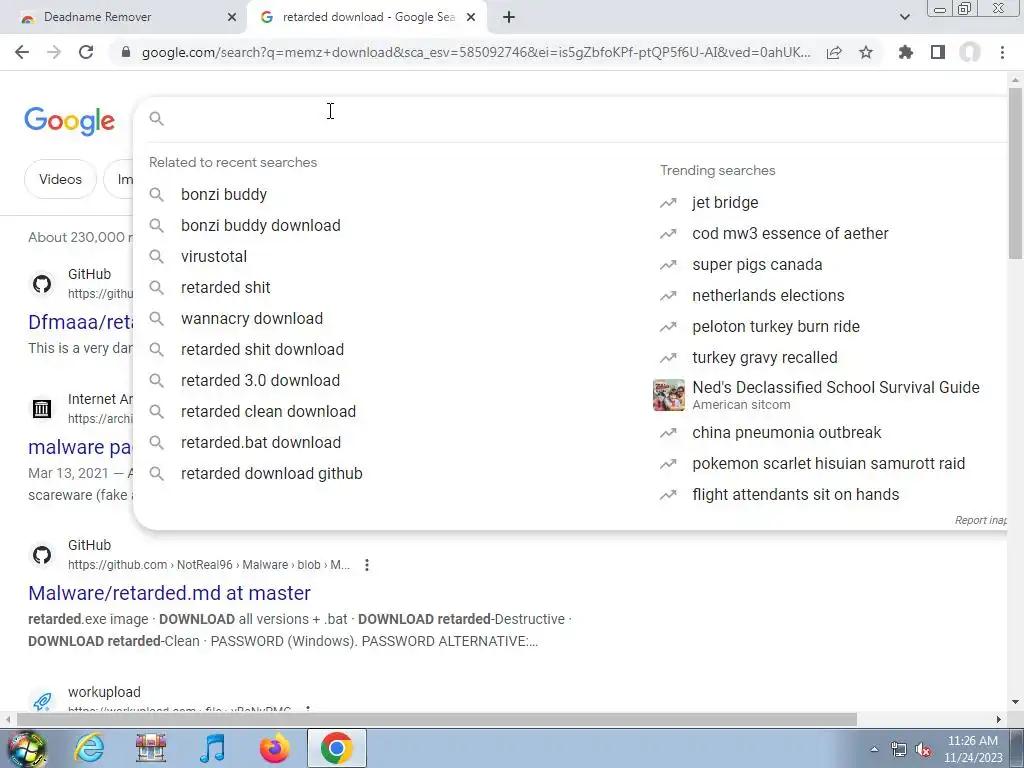The image size is (1024, 768).
Task: Close the Google Search tab
Action: (471, 18)
